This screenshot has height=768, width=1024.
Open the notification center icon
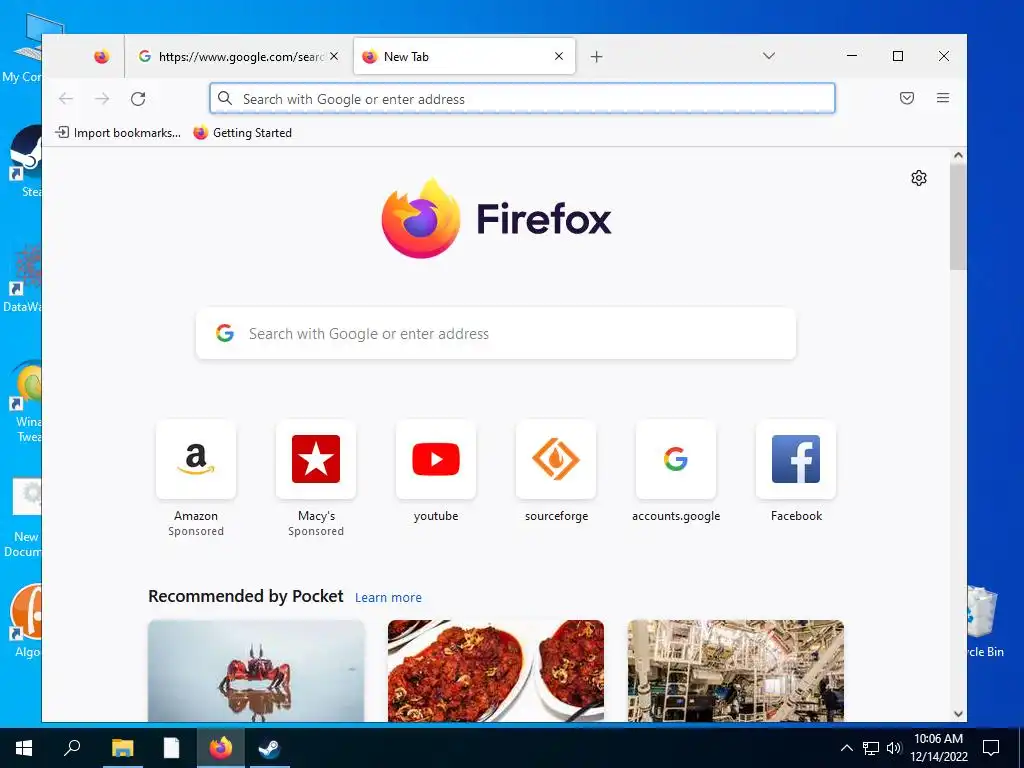coord(991,748)
